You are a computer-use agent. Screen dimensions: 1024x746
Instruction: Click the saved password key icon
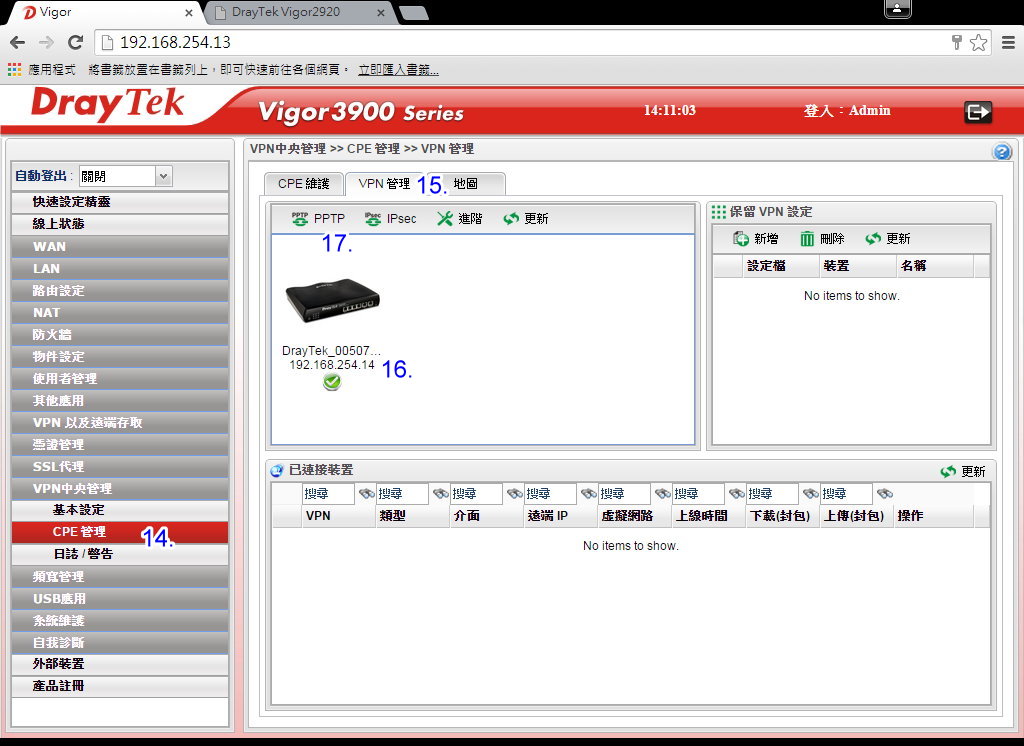pos(957,42)
